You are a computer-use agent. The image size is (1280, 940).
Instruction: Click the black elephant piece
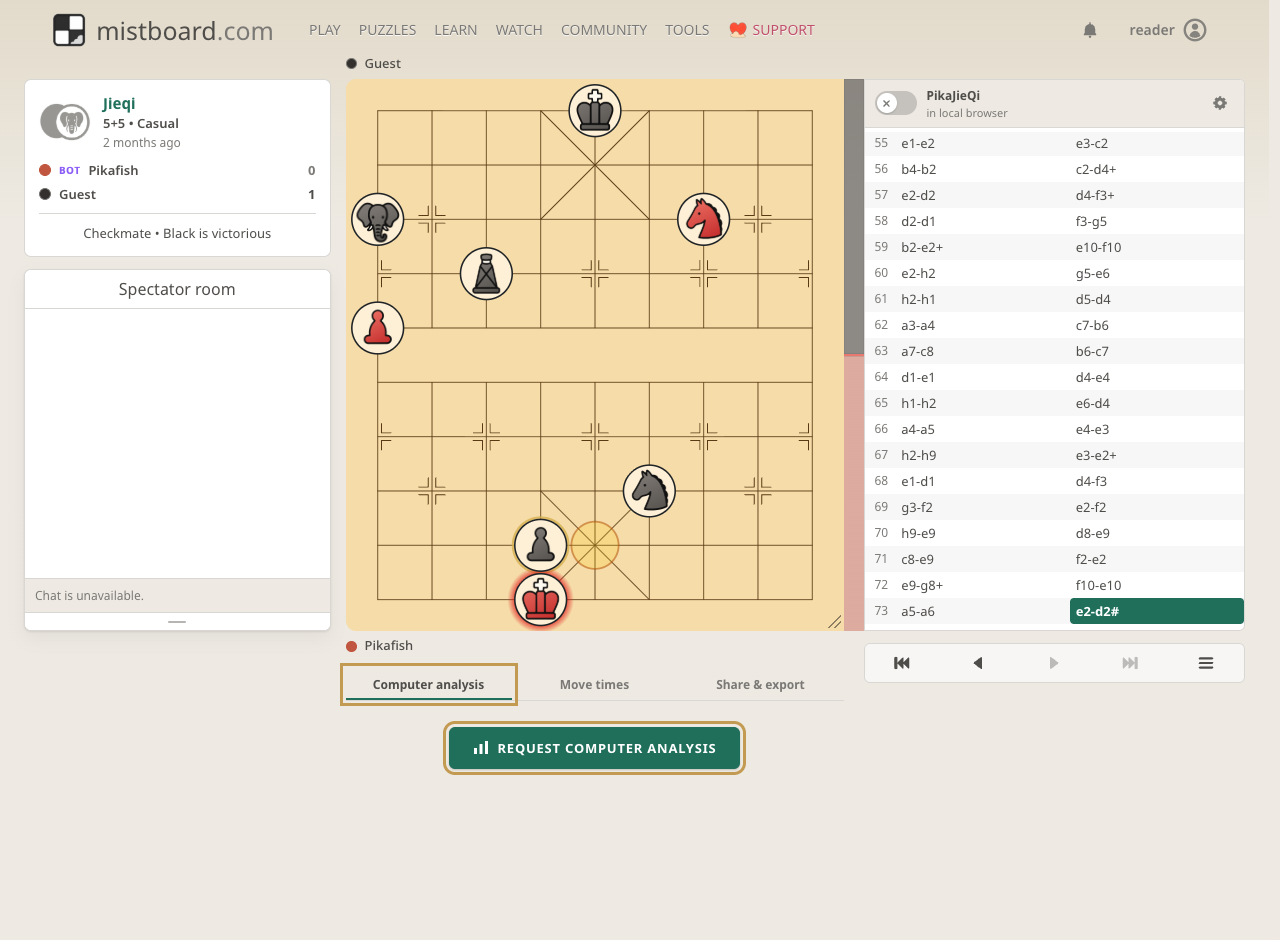pyautogui.click(x=378, y=219)
